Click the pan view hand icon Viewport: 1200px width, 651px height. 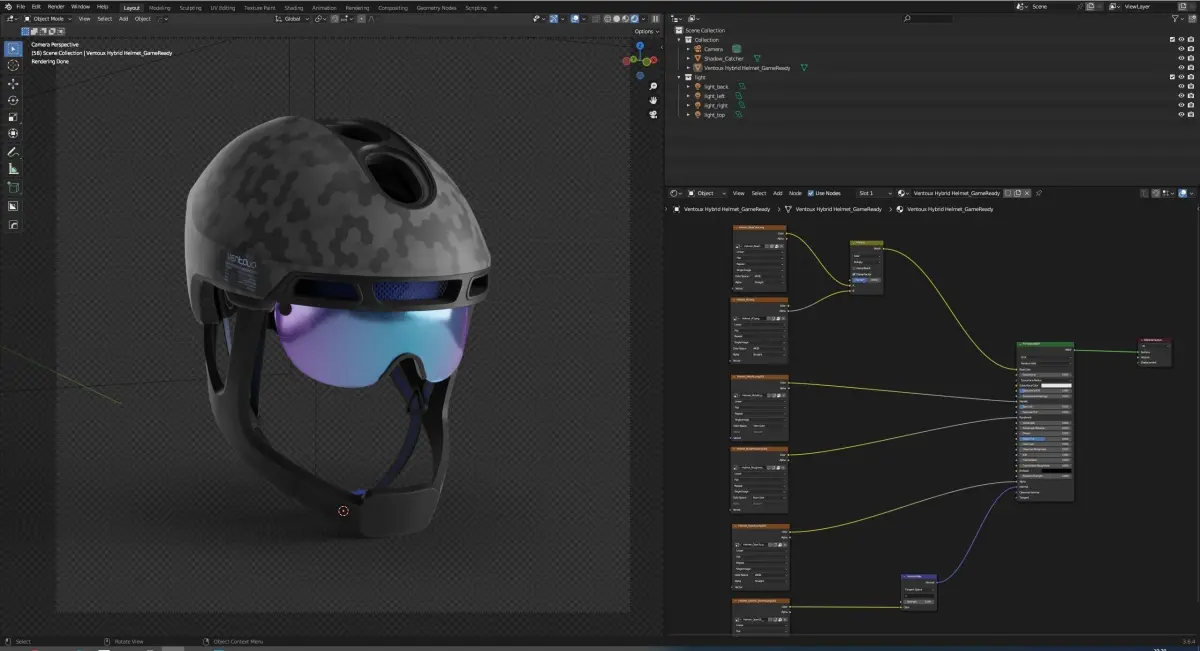click(653, 100)
